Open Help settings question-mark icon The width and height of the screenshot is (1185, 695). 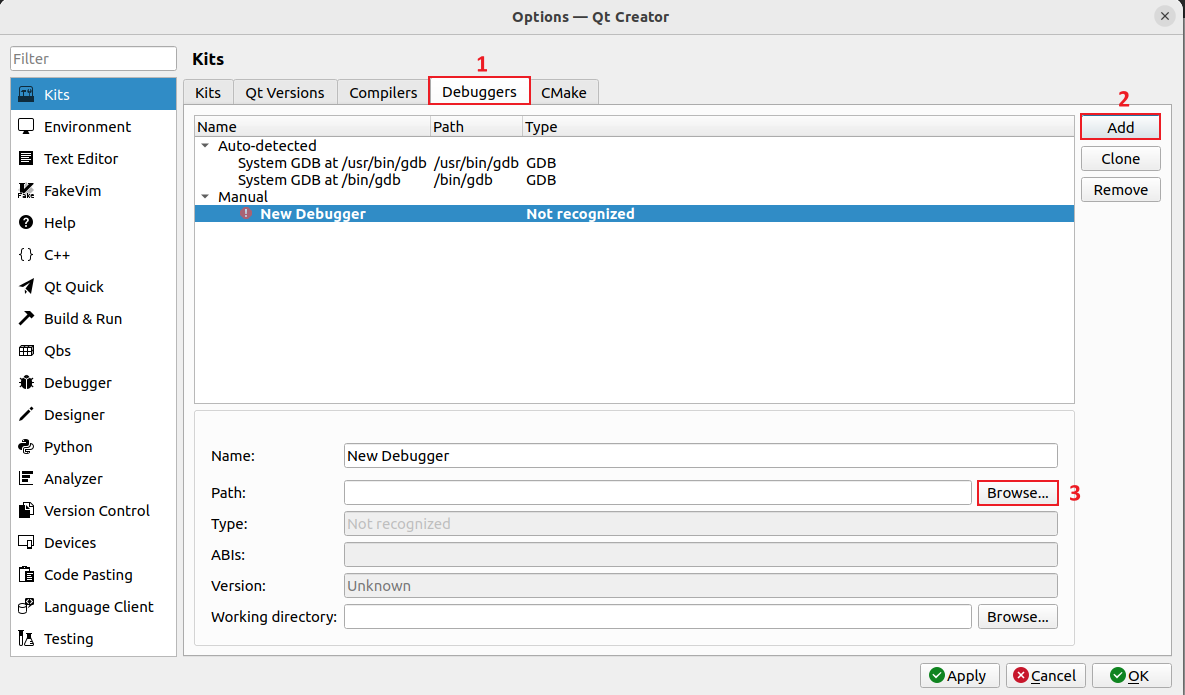click(26, 222)
